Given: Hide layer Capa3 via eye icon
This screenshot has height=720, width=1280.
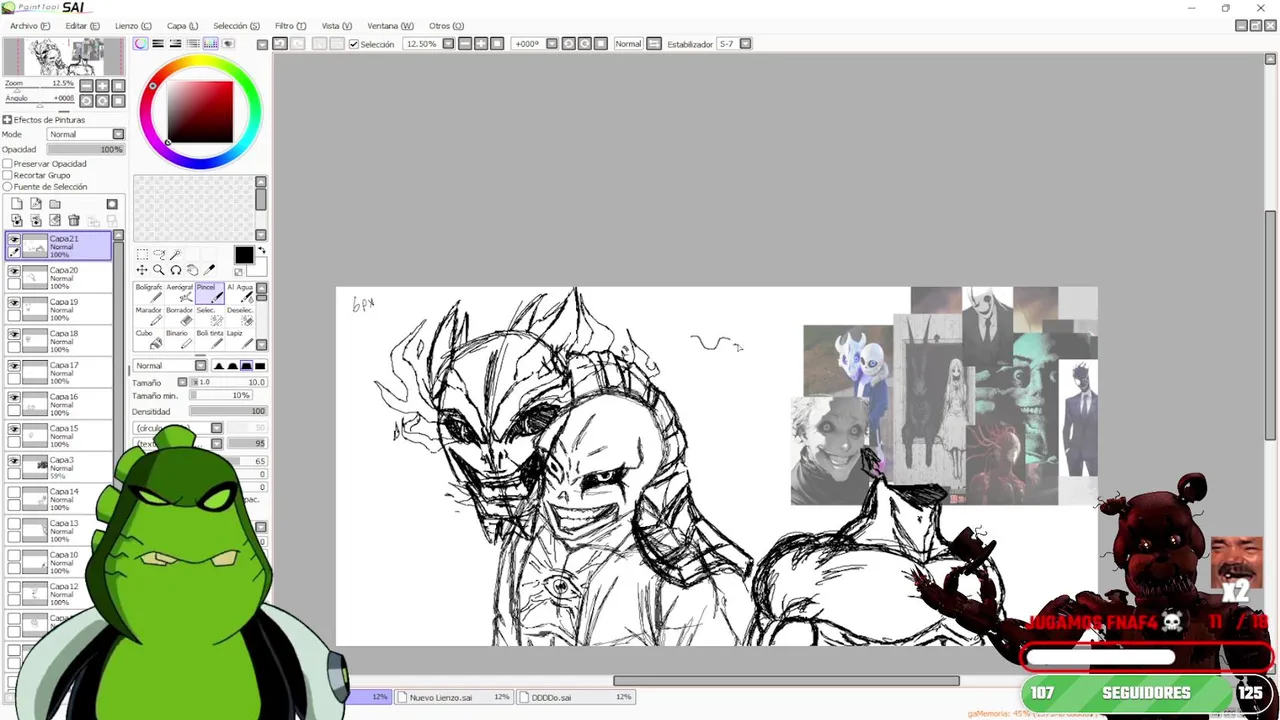Looking at the screenshot, I should click(14, 461).
